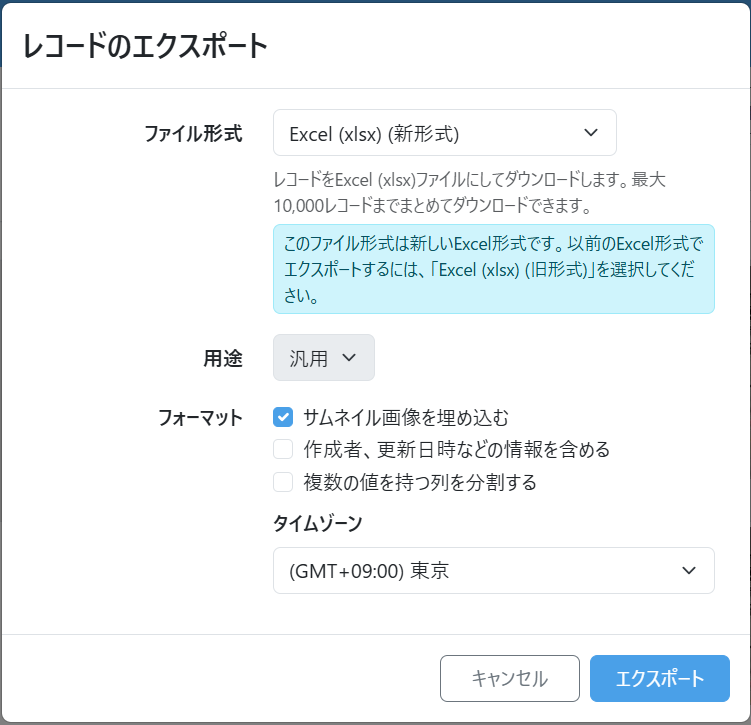Click the サムネイル画像を埋め込む label text
Viewport: 751px width, 725px height.
tap(412, 417)
